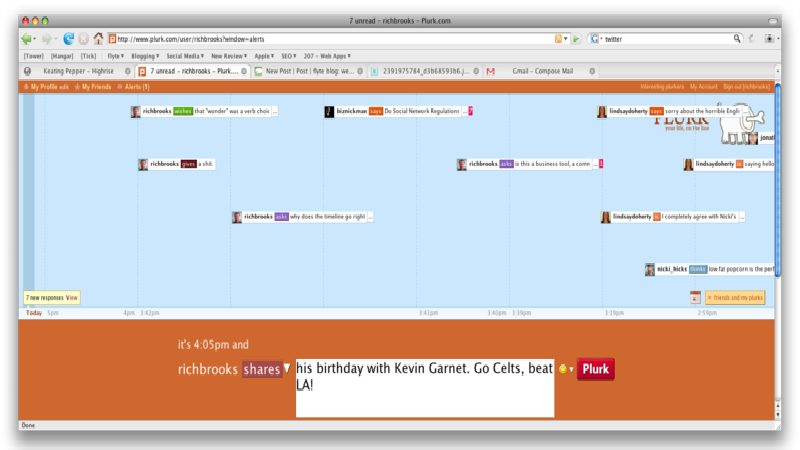Click the red Plurk submit button
This screenshot has height=450, width=800.
(595, 369)
